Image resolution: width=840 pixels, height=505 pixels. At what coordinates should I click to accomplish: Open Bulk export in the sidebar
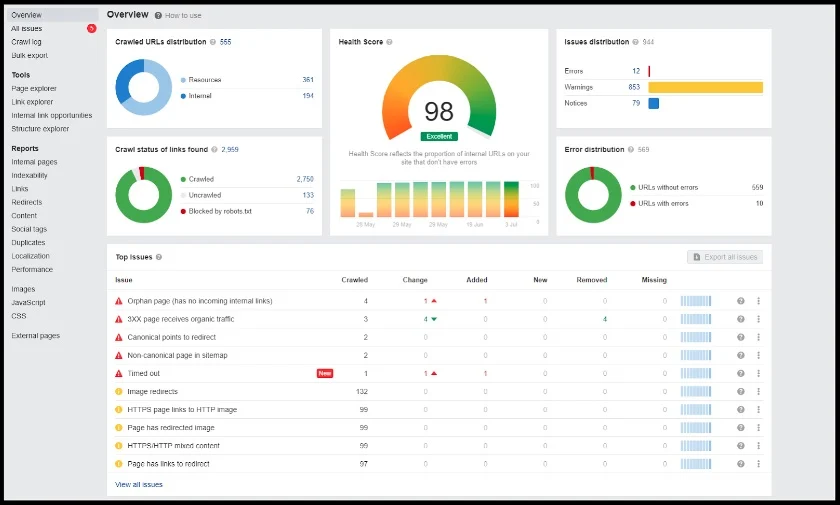pyautogui.click(x=29, y=55)
